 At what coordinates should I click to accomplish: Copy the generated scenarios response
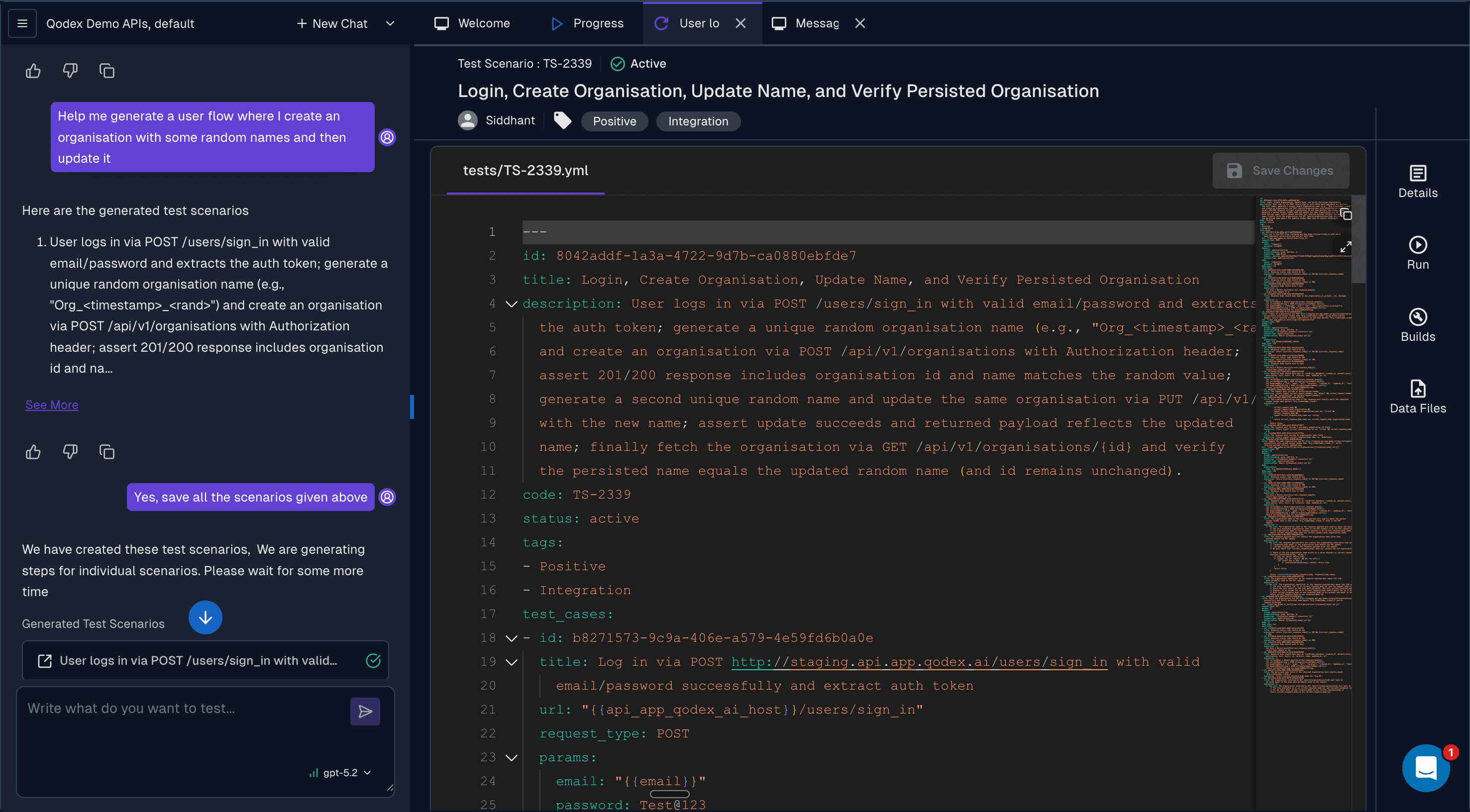tap(106, 452)
